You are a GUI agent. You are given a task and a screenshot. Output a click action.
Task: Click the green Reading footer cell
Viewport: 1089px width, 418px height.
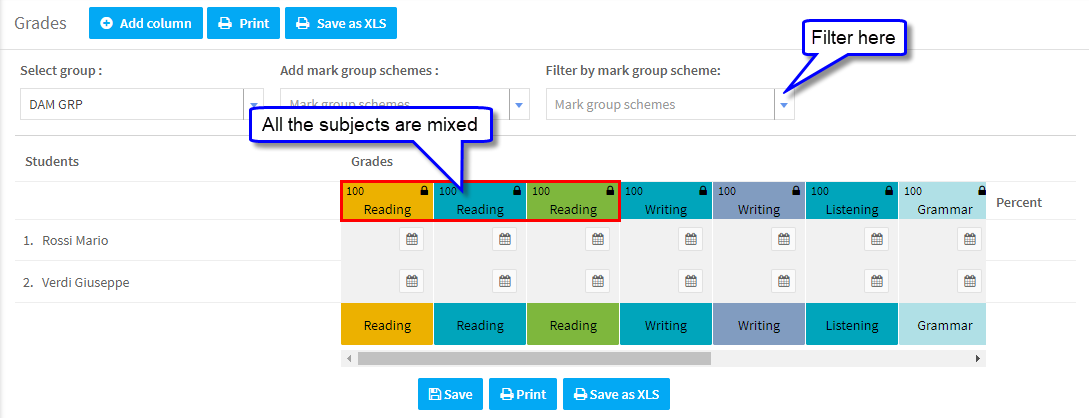[x=573, y=325]
